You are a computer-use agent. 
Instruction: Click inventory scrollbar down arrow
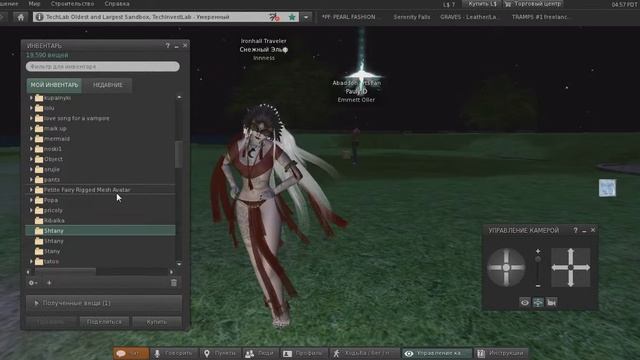(x=179, y=264)
